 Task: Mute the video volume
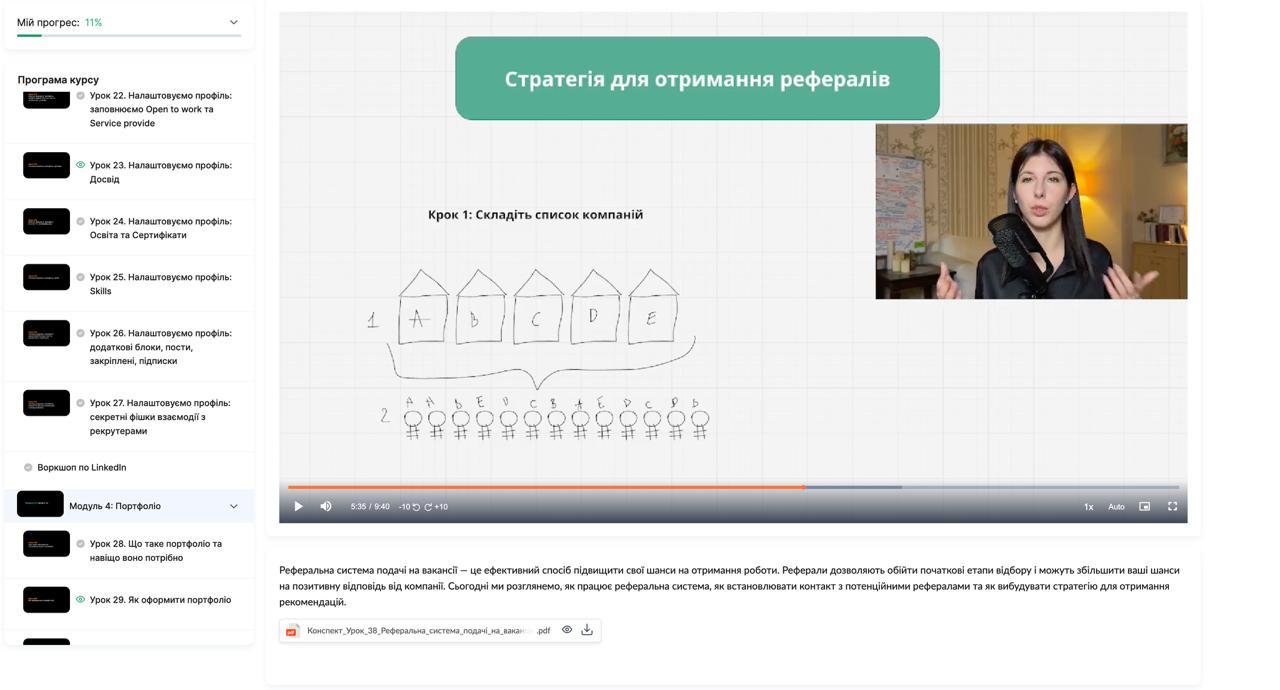point(326,507)
